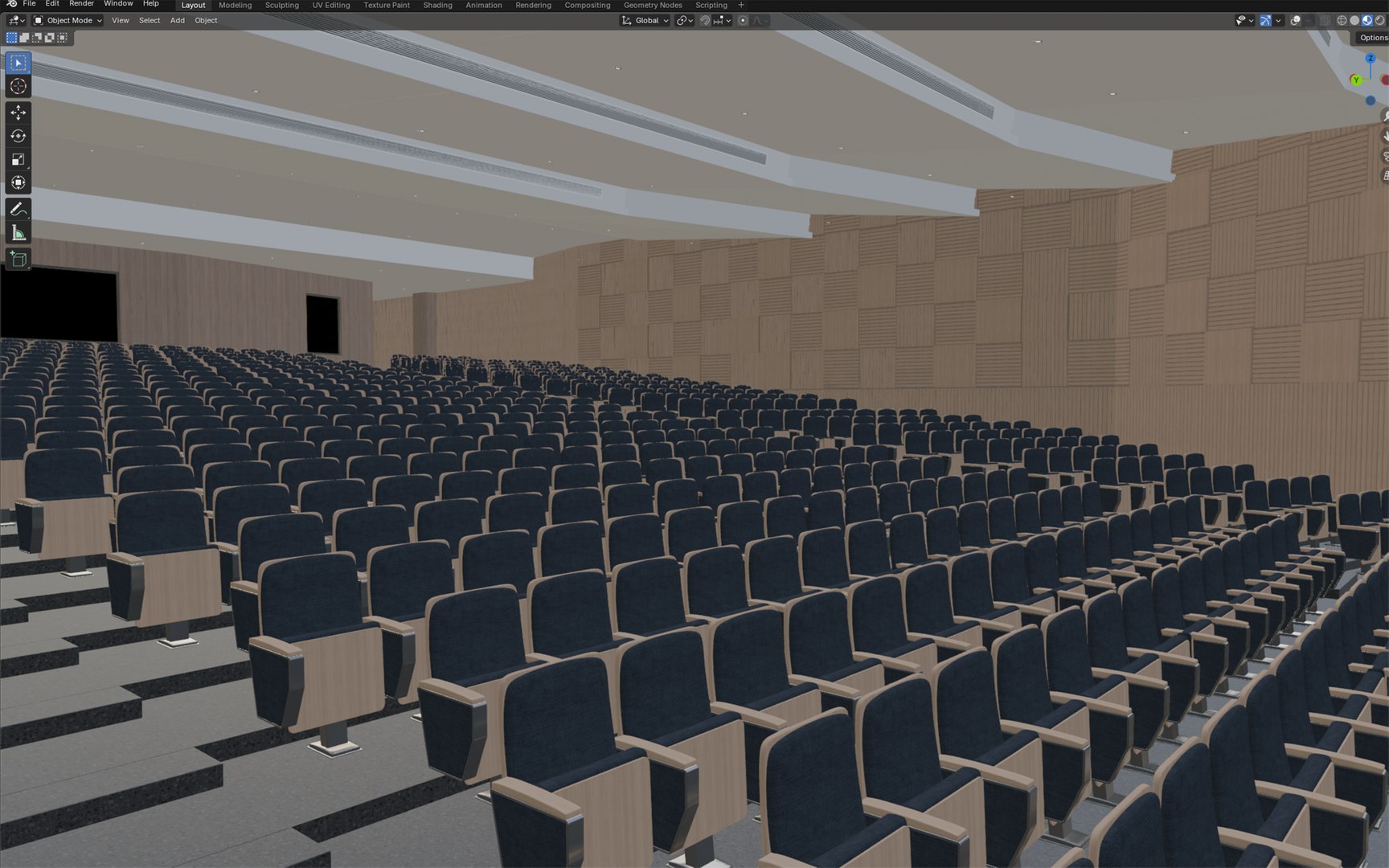The width and height of the screenshot is (1389, 868).
Task: Open the viewport View menu
Action: (120, 20)
